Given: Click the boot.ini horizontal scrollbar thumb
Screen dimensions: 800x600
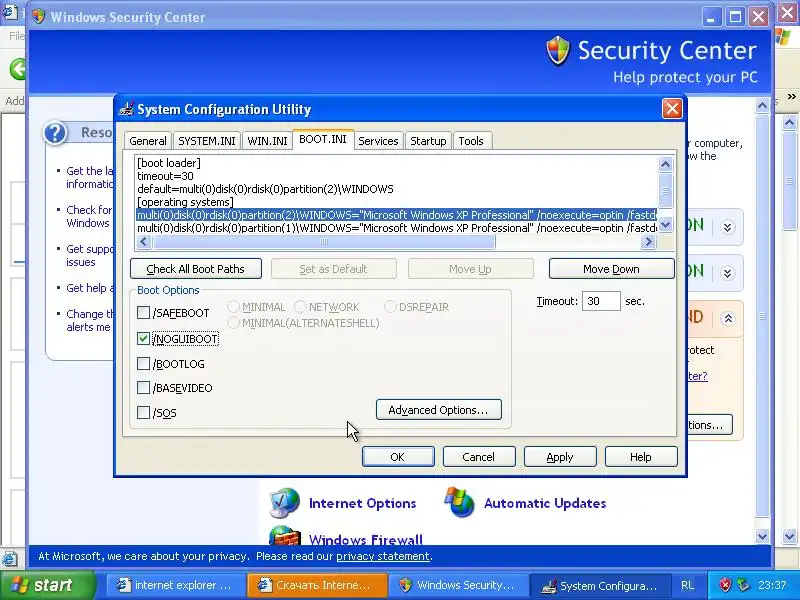Looking at the screenshot, I should point(323,241).
